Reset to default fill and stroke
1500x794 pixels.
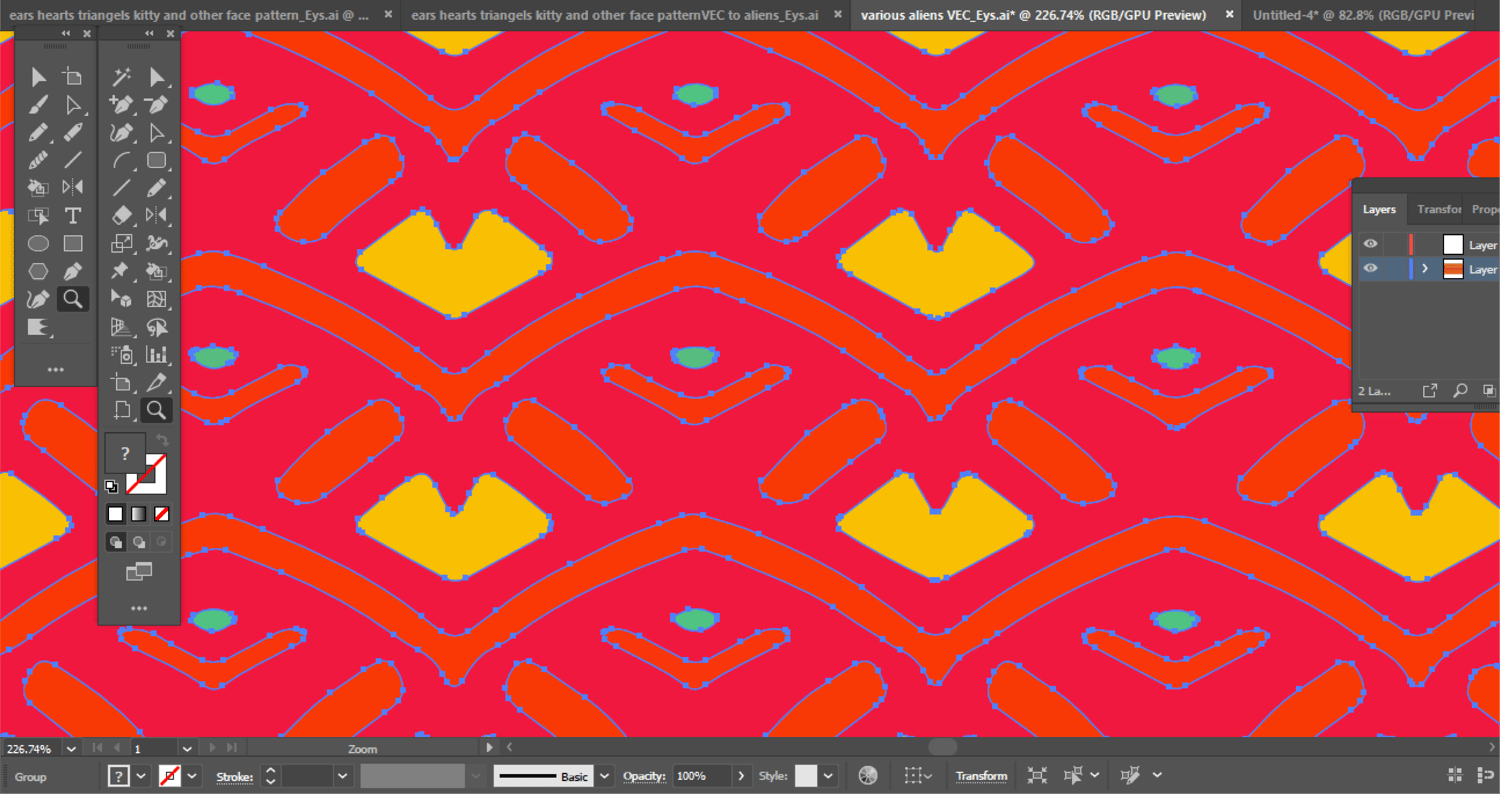(111, 487)
